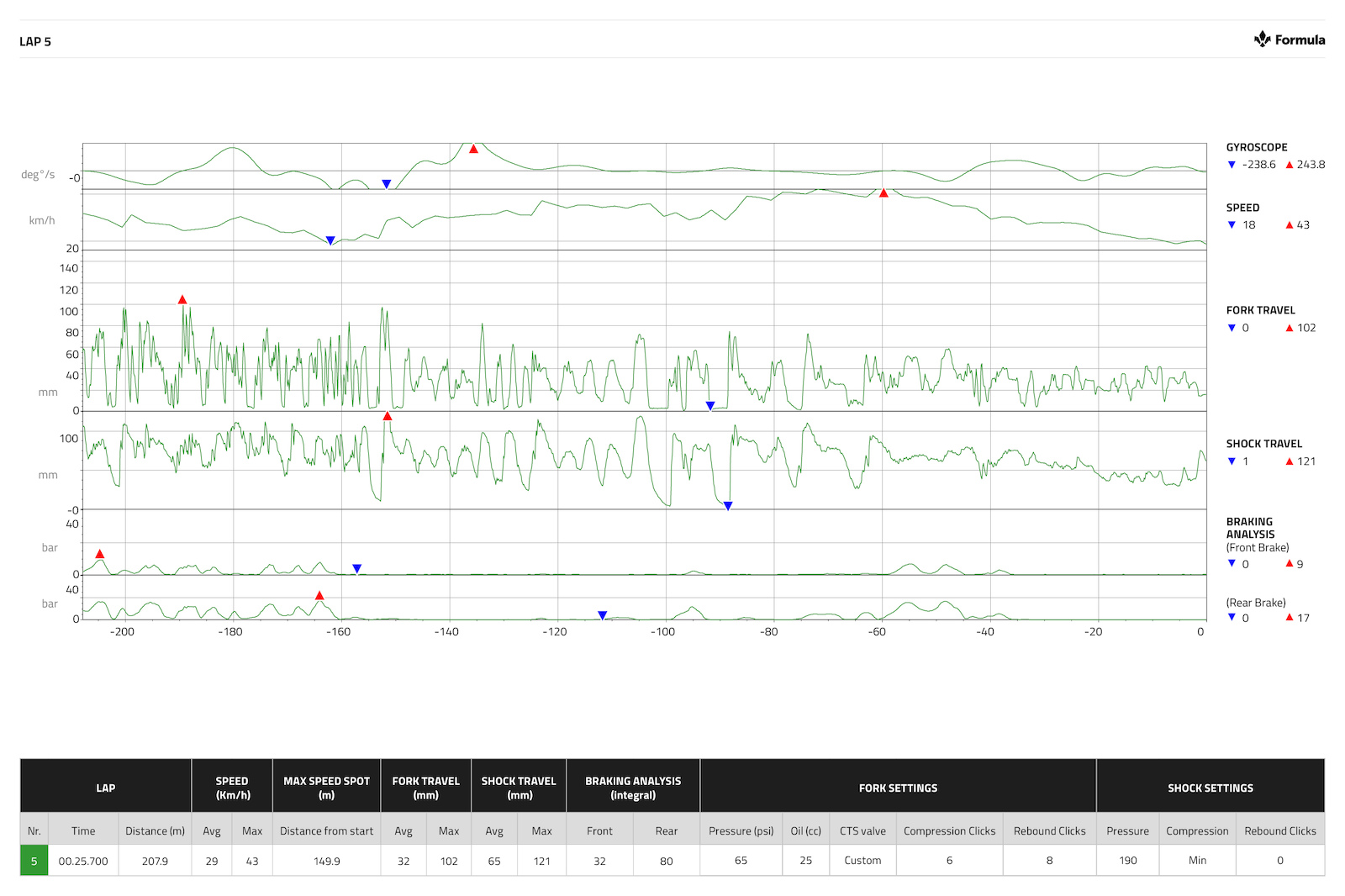Select front brake minimum blue marker on chart
This screenshot has width=1345, height=896.
356,569
